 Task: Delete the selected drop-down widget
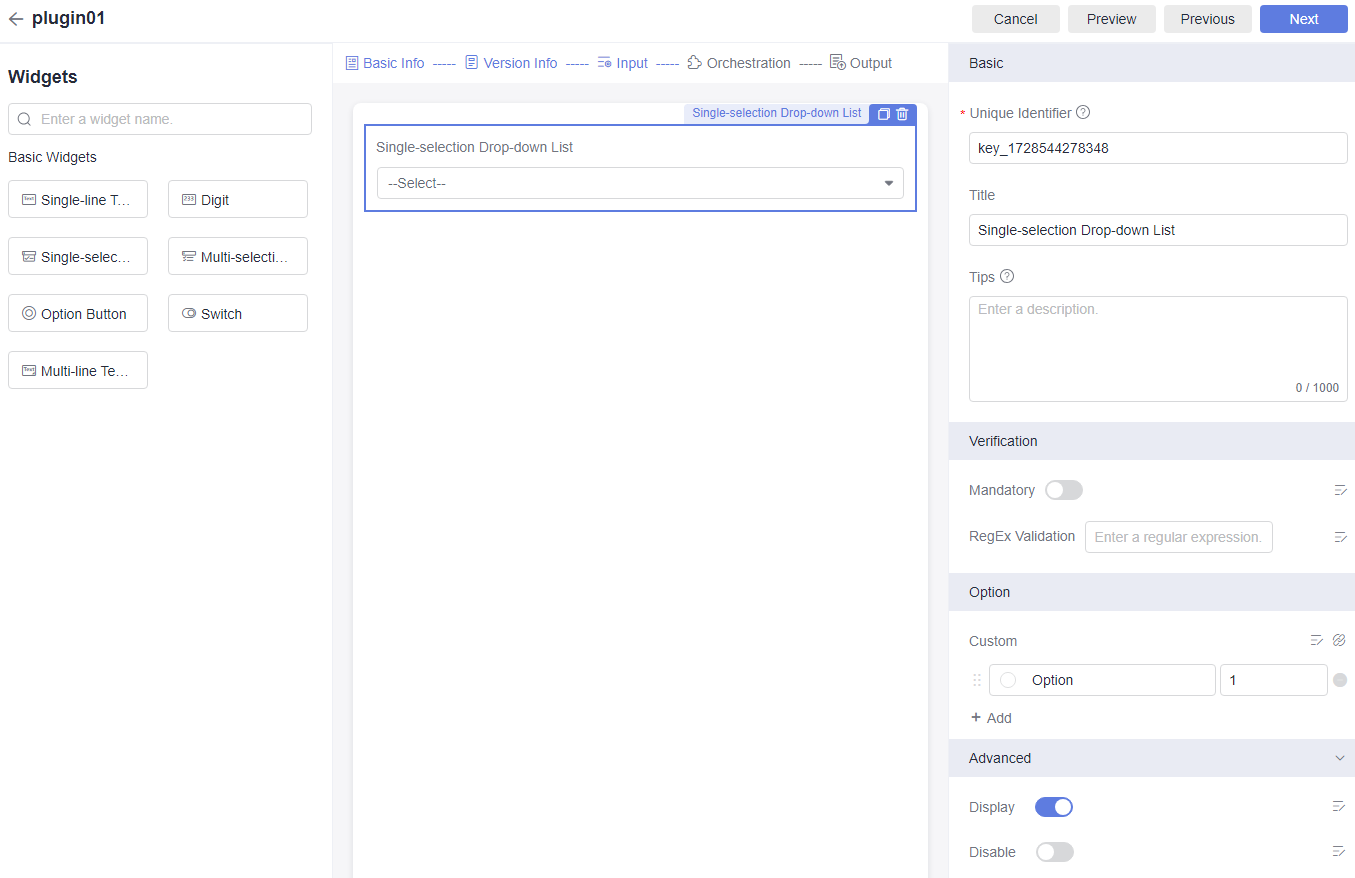point(902,114)
